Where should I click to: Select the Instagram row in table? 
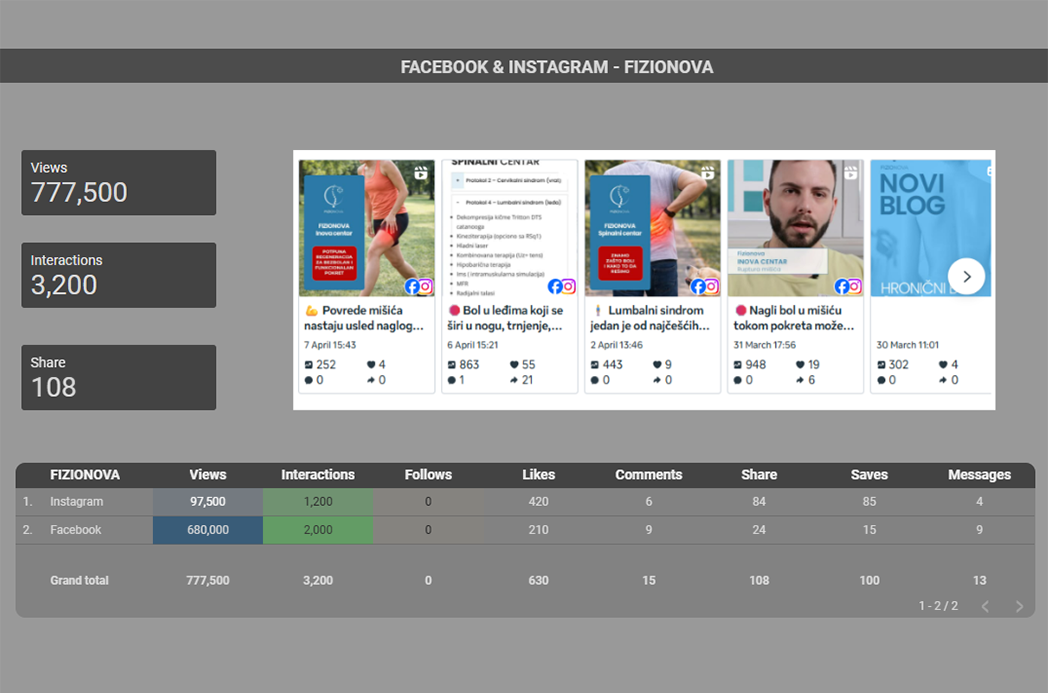[x=525, y=501]
